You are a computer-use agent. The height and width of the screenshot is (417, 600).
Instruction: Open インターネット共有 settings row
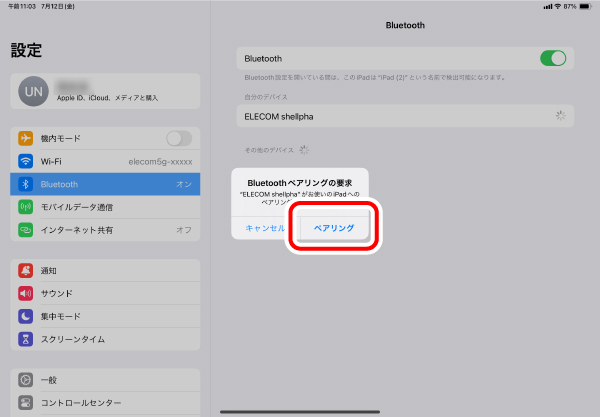pos(105,230)
